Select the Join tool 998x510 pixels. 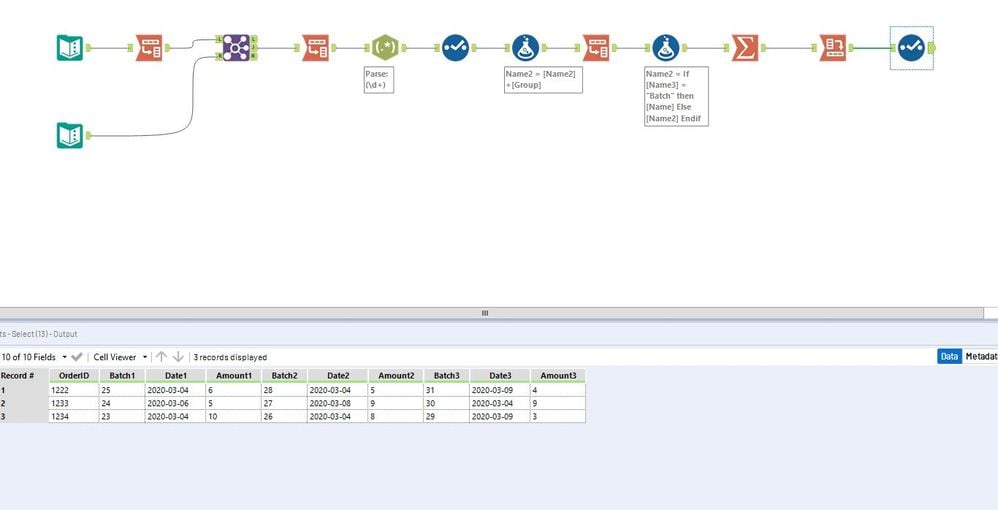[236, 48]
